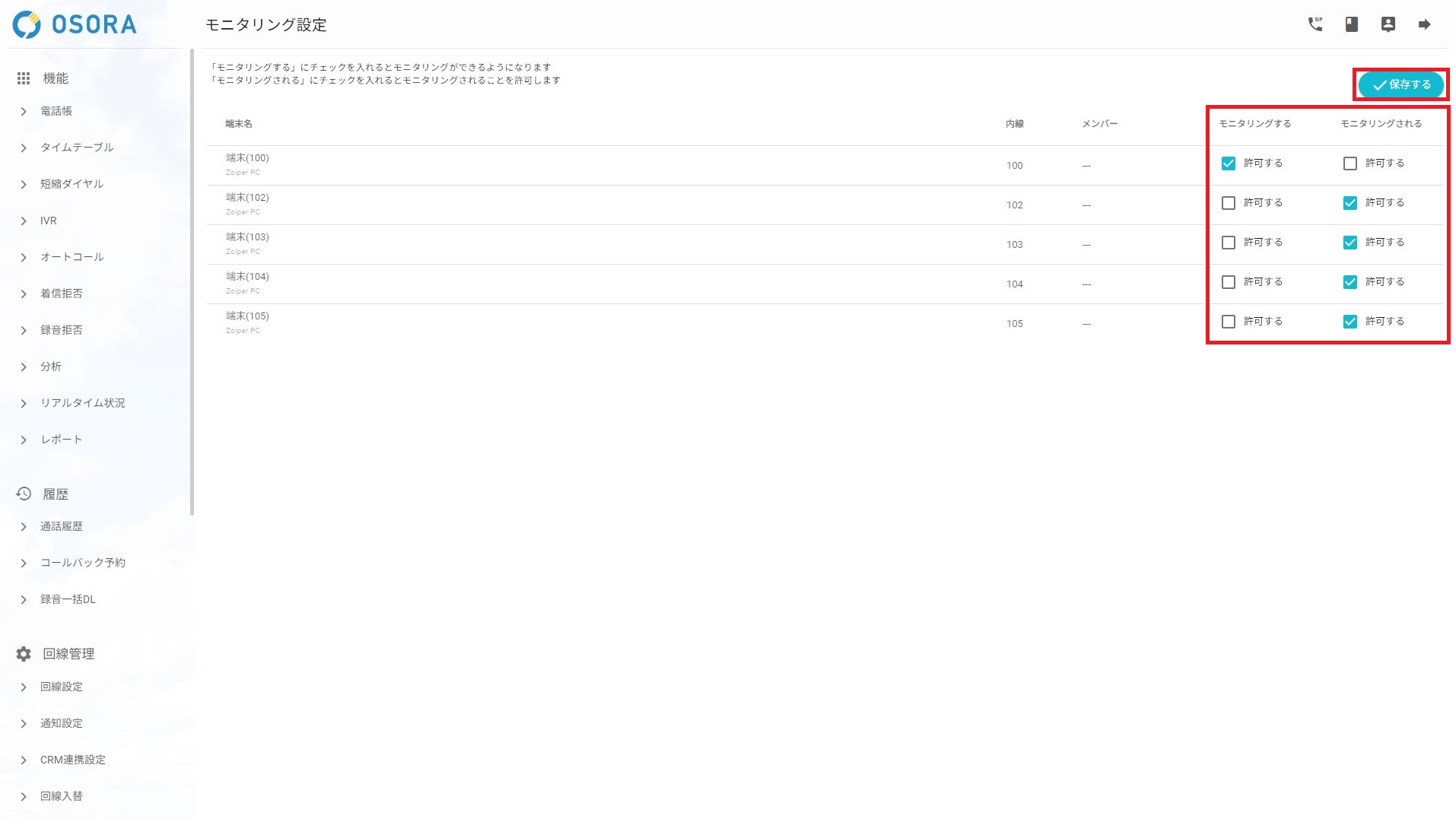Click the 履歴 history clock icon
Screen dimensions: 1456x819
pos(24,494)
